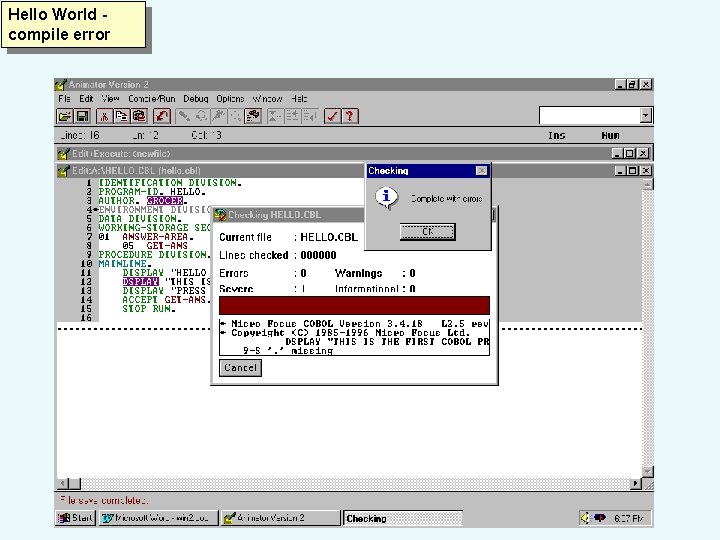
Task: Confirm the Checking popup with OK
Action: (x=428, y=232)
